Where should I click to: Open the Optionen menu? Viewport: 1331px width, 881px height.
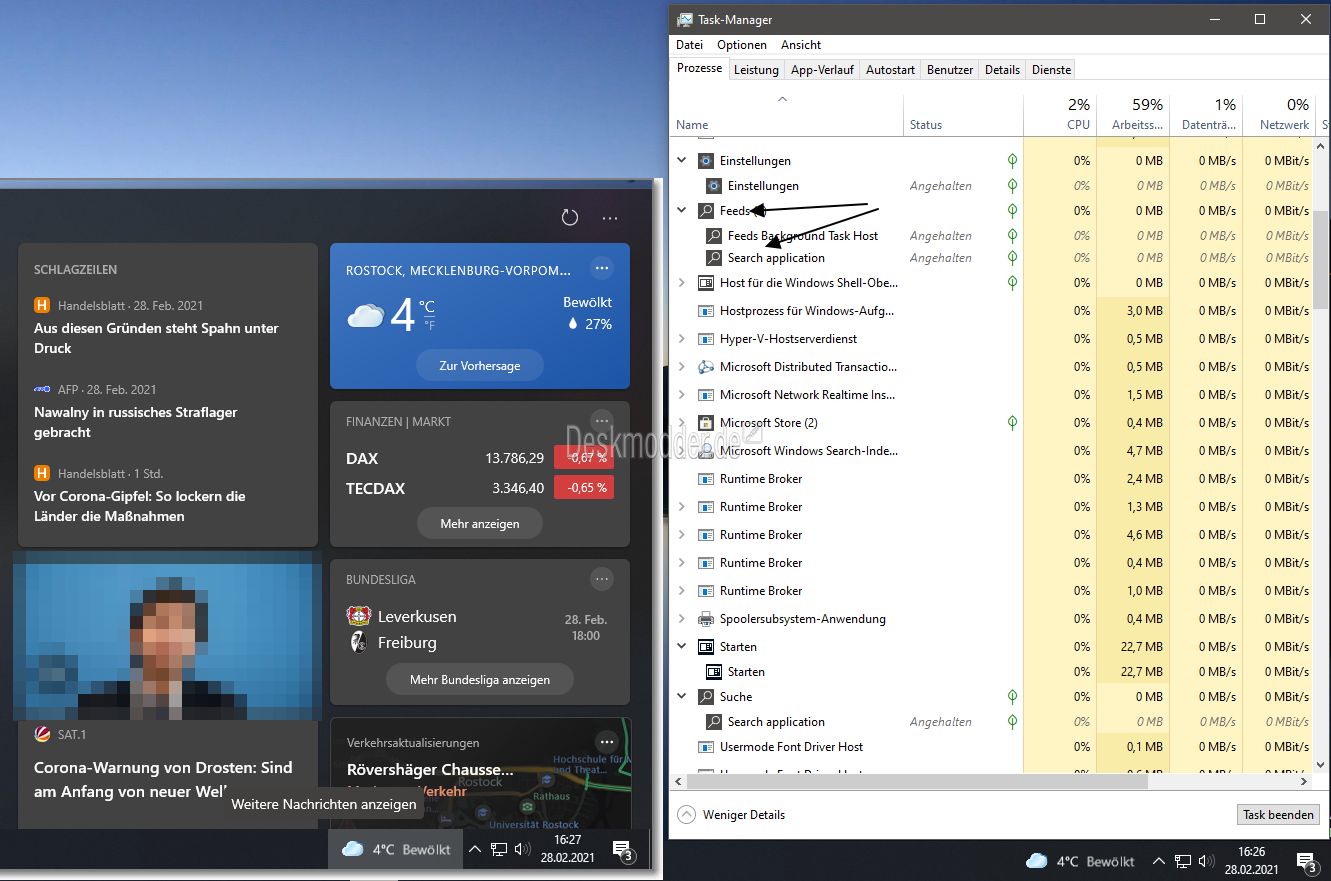pos(742,45)
